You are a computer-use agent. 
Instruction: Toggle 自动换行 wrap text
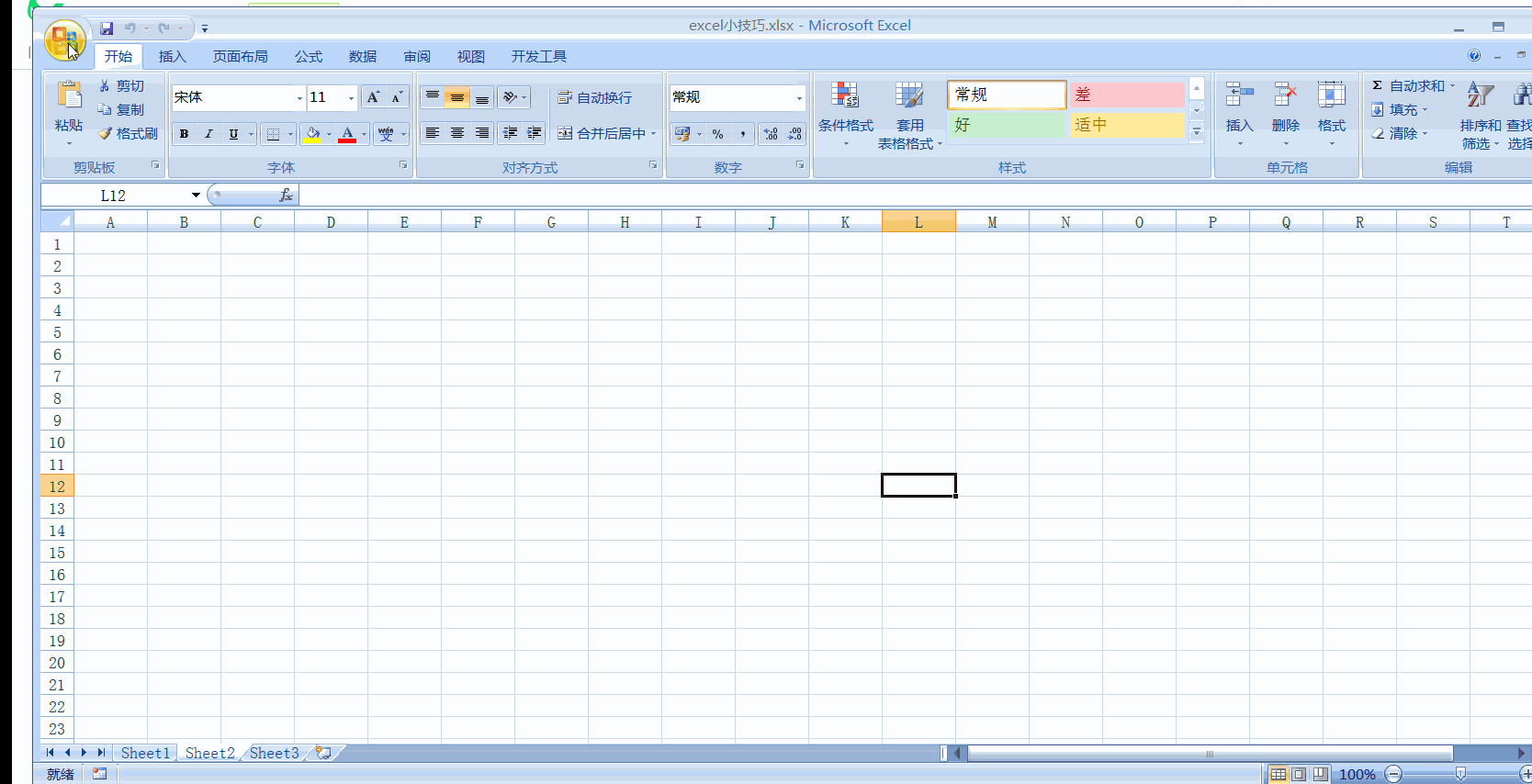point(594,97)
